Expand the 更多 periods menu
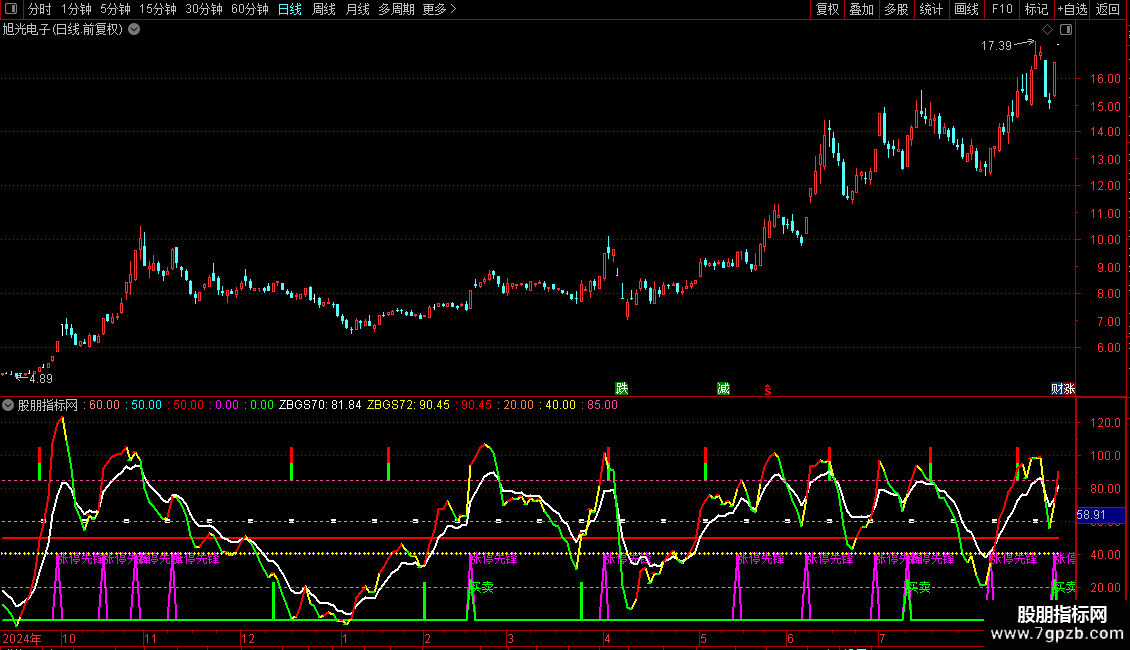The image size is (1130, 650). (439, 10)
